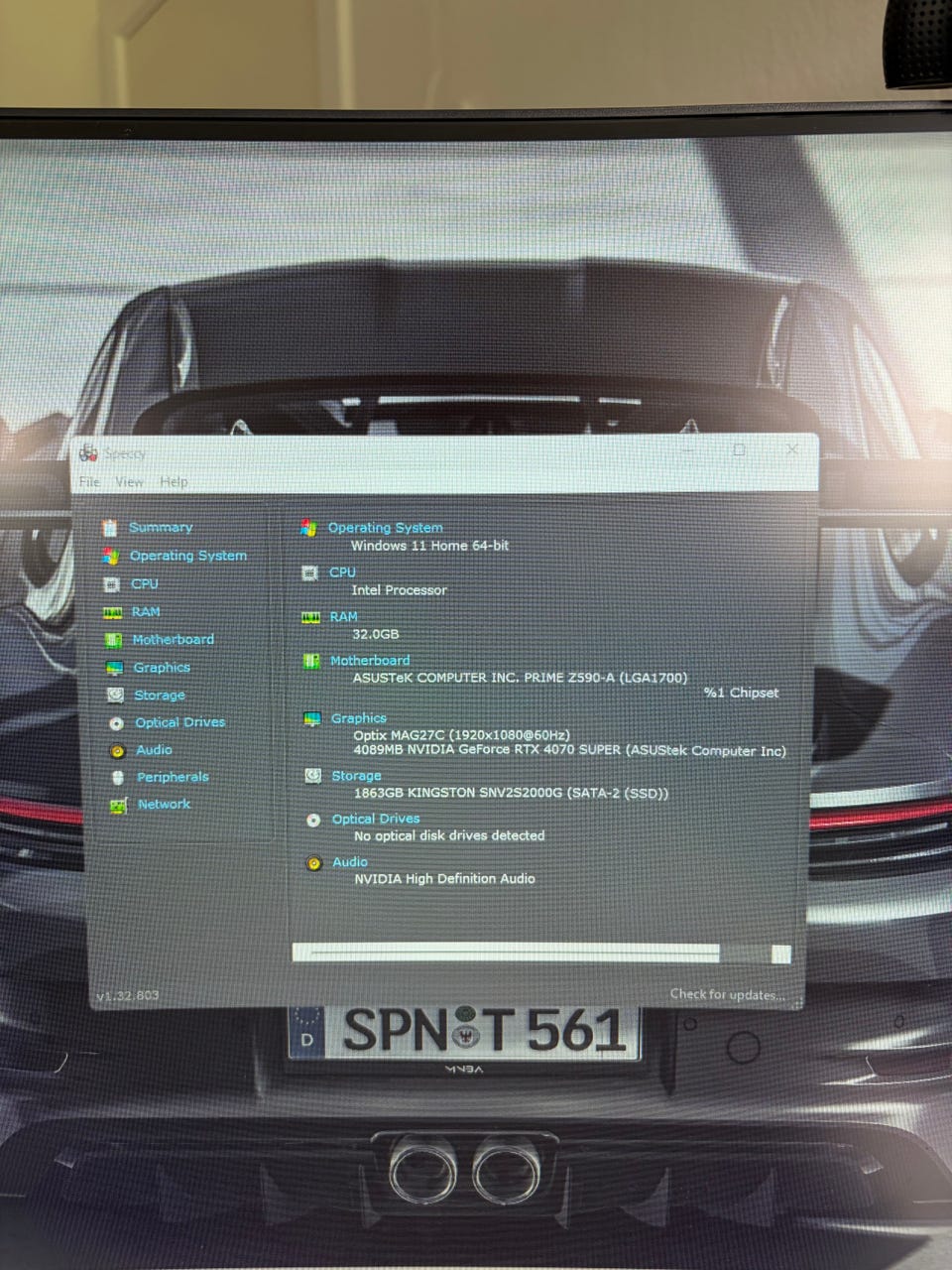
Task: Click the Summary clipboard icon in sidebar
Action: pos(110,528)
